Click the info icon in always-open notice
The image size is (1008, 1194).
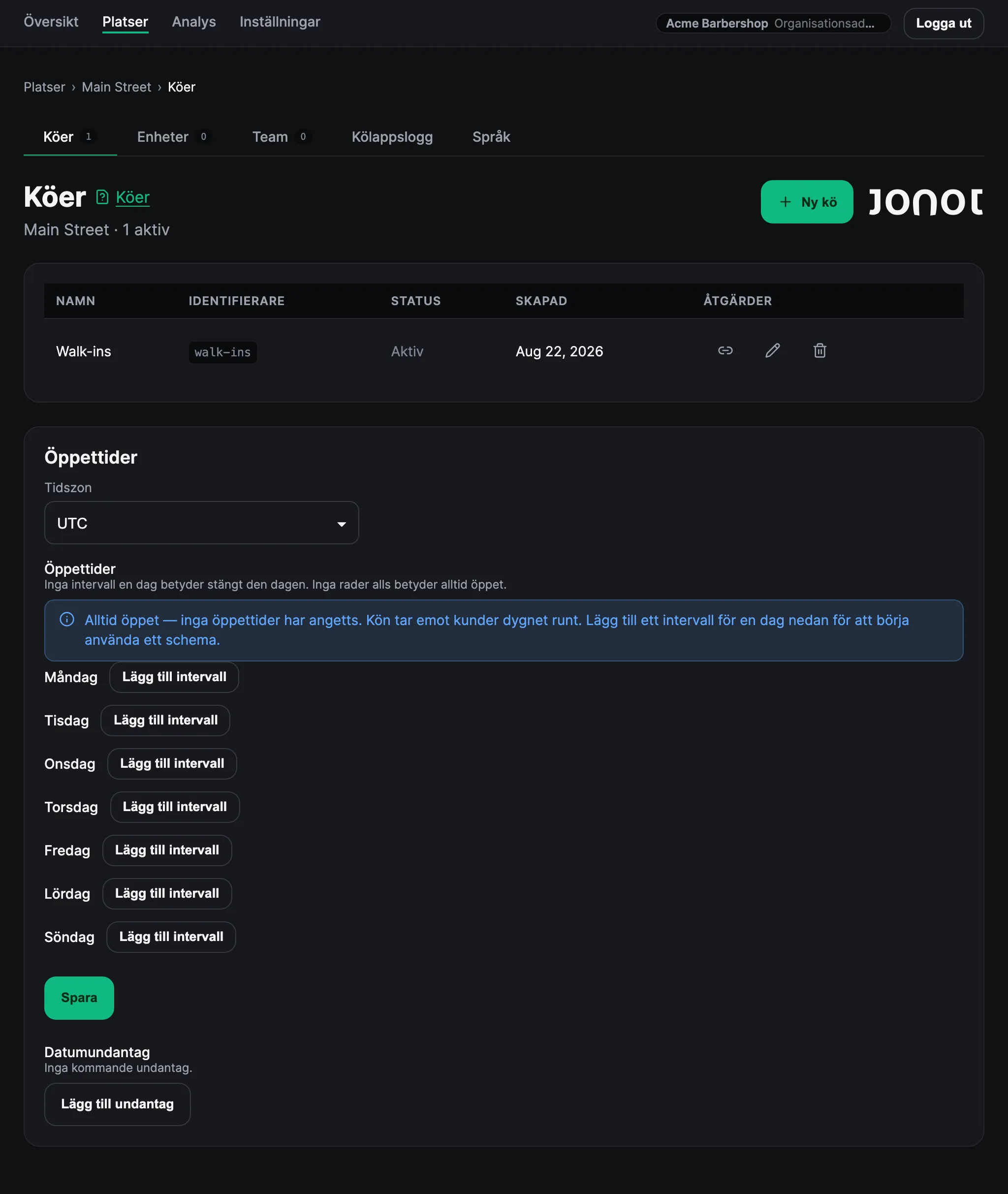(67, 620)
